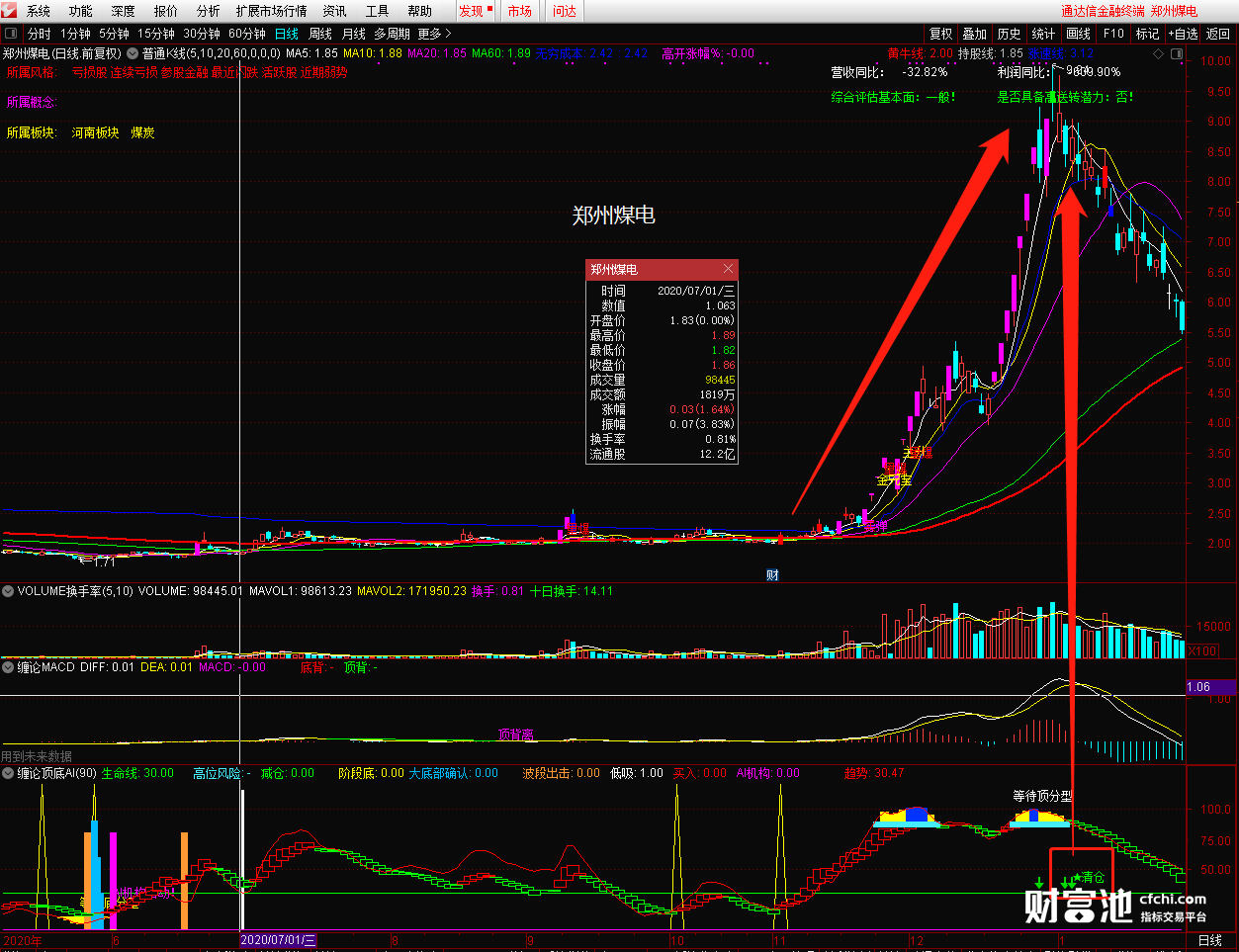Viewport: 1239px width, 952px height.
Task: Click the 返回 back button
Action: tap(1218, 34)
